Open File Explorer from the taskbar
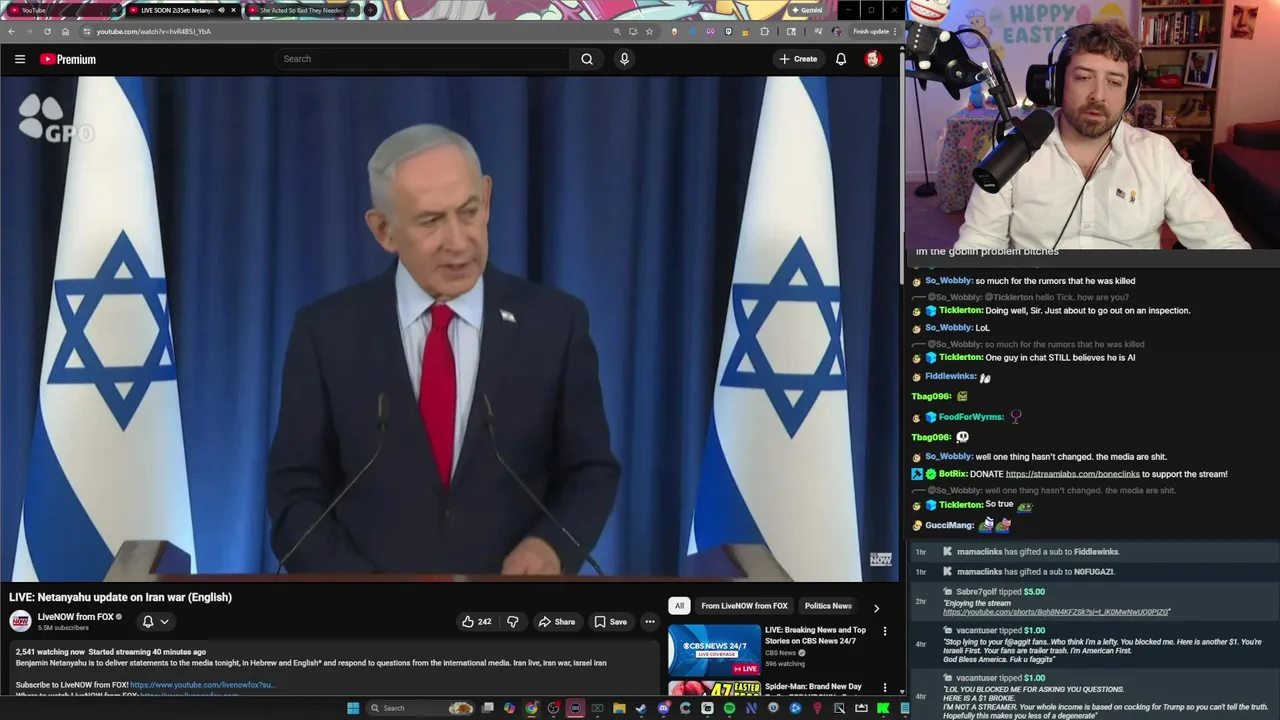Image resolution: width=1280 pixels, height=720 pixels. (619, 709)
